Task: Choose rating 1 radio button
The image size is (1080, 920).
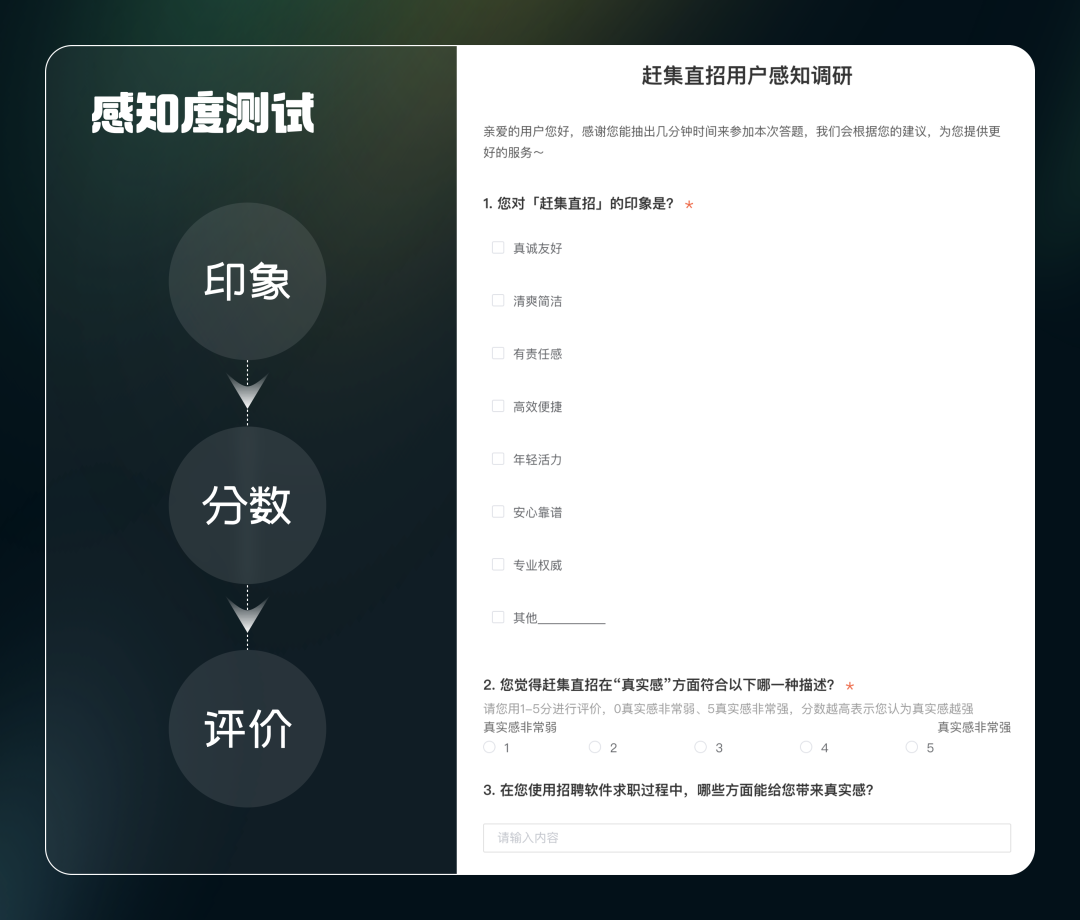Action: 490,747
